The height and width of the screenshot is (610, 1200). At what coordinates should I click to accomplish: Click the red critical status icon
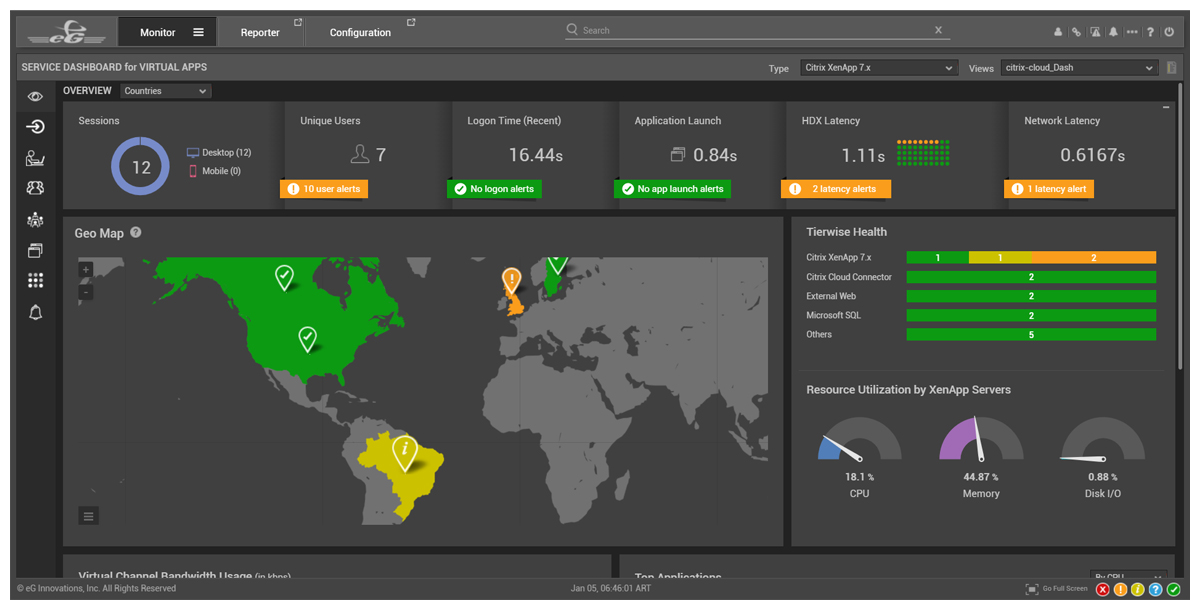coord(1103,589)
